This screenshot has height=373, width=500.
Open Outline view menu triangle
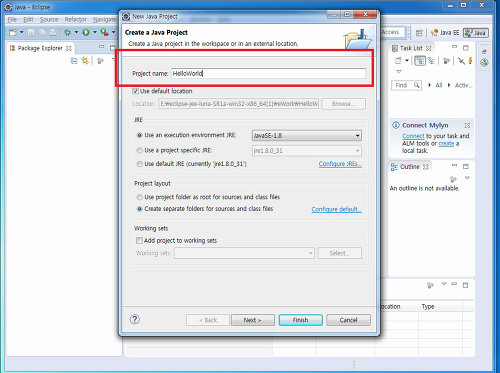click(x=467, y=178)
